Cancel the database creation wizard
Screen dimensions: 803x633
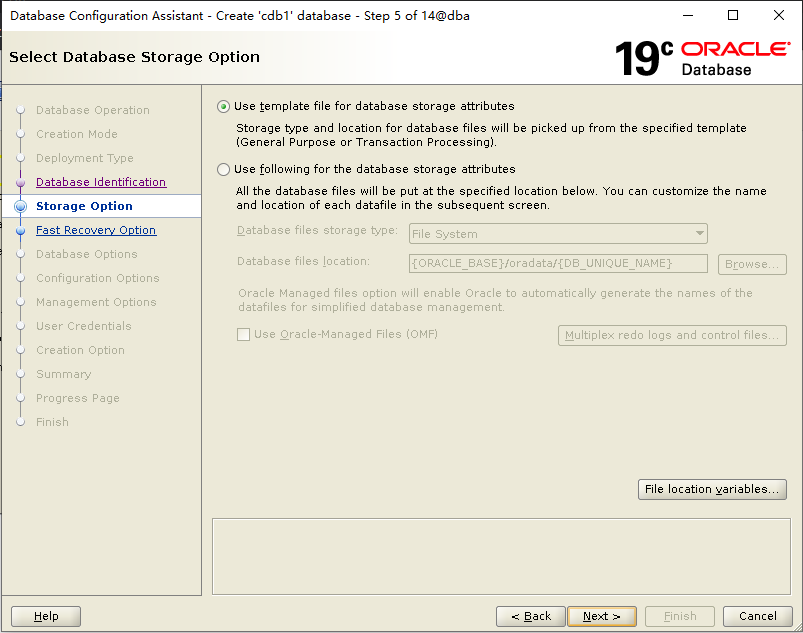[x=757, y=616]
